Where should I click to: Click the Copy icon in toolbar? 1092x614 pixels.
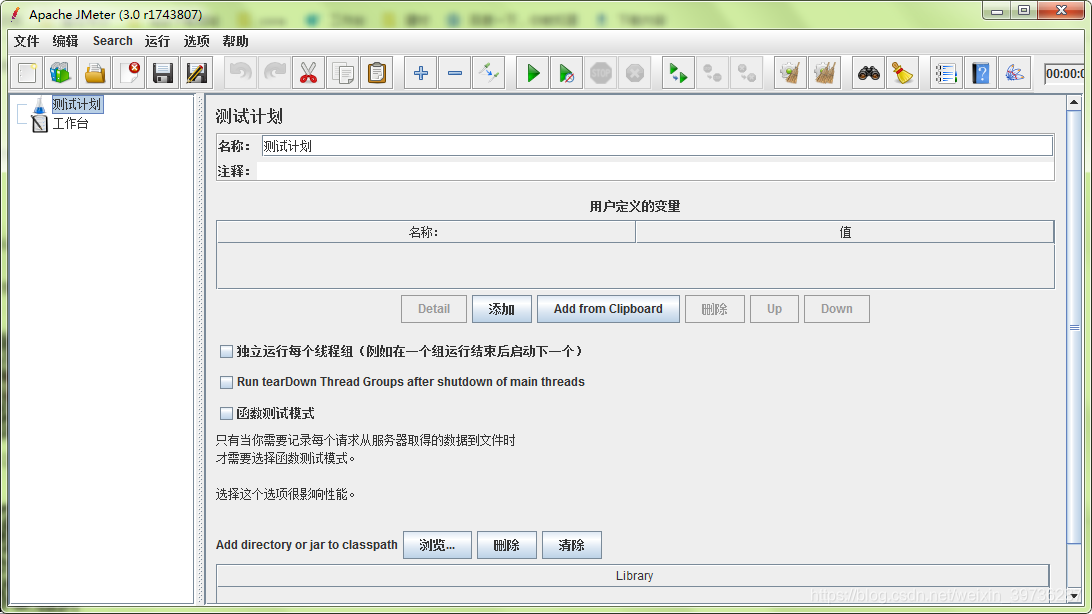pos(343,73)
